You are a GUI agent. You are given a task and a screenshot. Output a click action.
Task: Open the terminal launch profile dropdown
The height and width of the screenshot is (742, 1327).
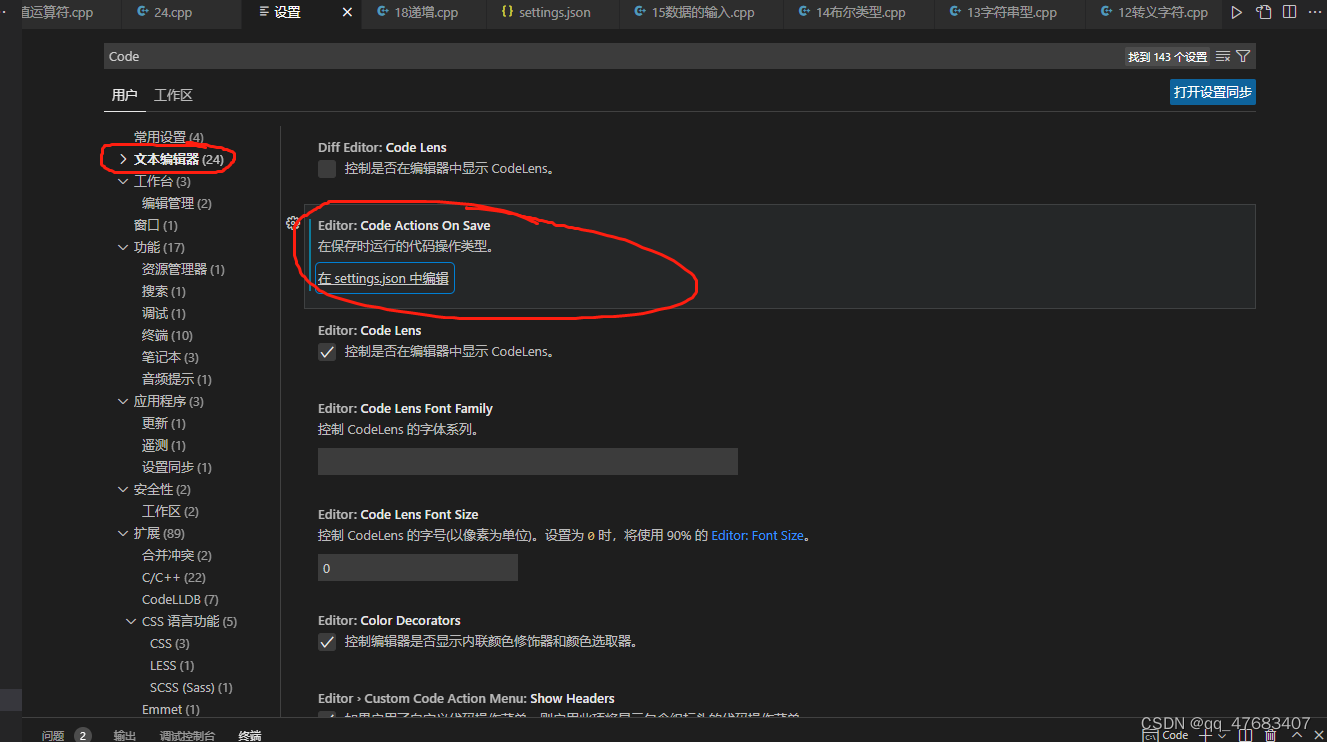[x=1222, y=735]
